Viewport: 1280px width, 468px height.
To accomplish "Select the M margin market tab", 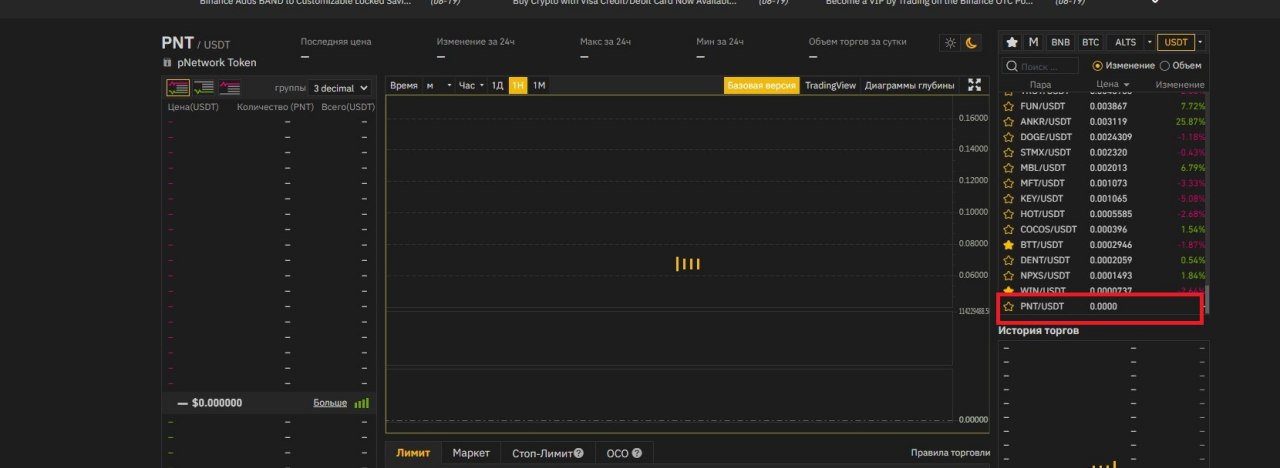I will click(x=1033, y=43).
